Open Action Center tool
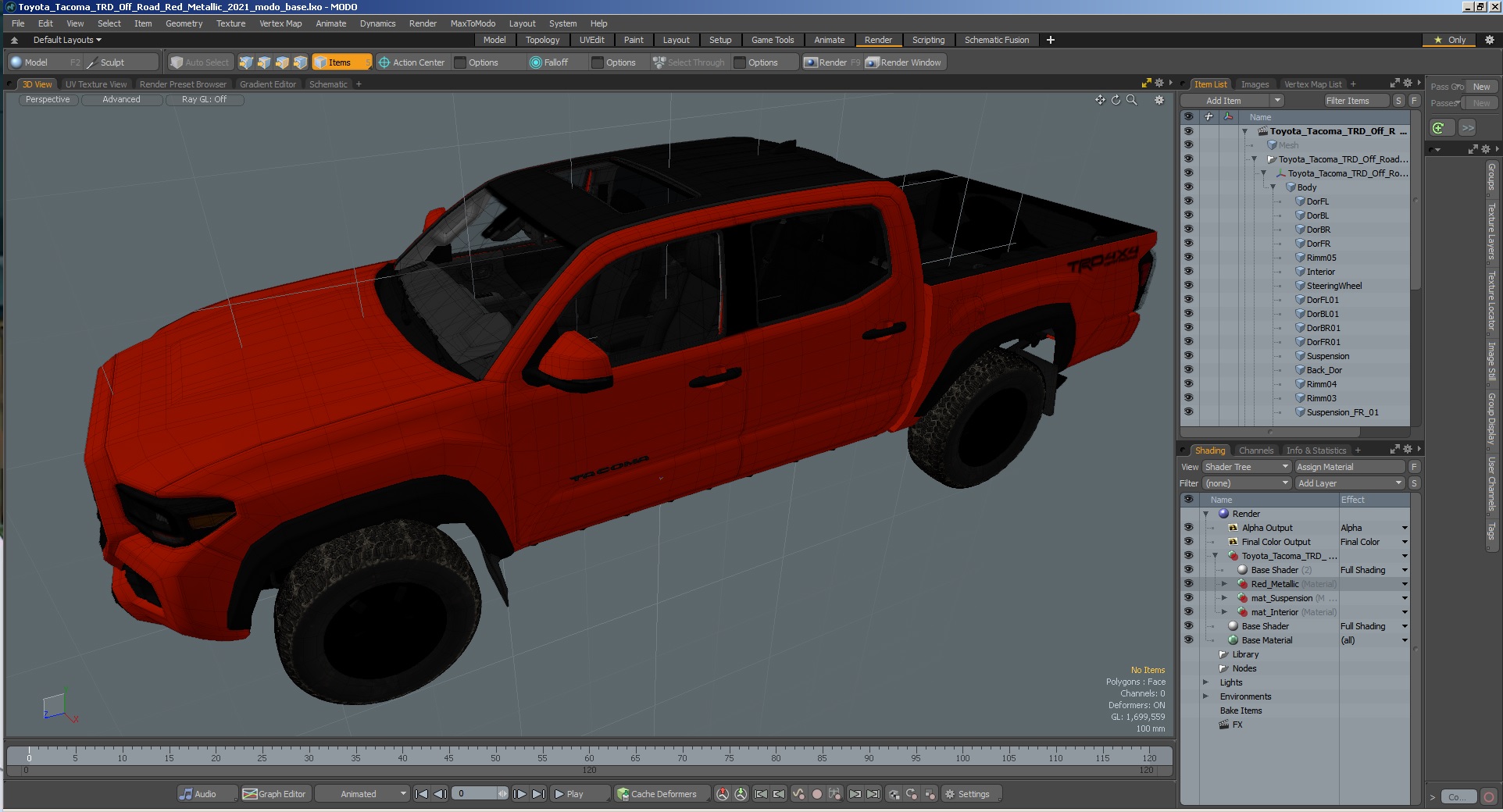This screenshot has width=1503, height=812. [x=411, y=62]
